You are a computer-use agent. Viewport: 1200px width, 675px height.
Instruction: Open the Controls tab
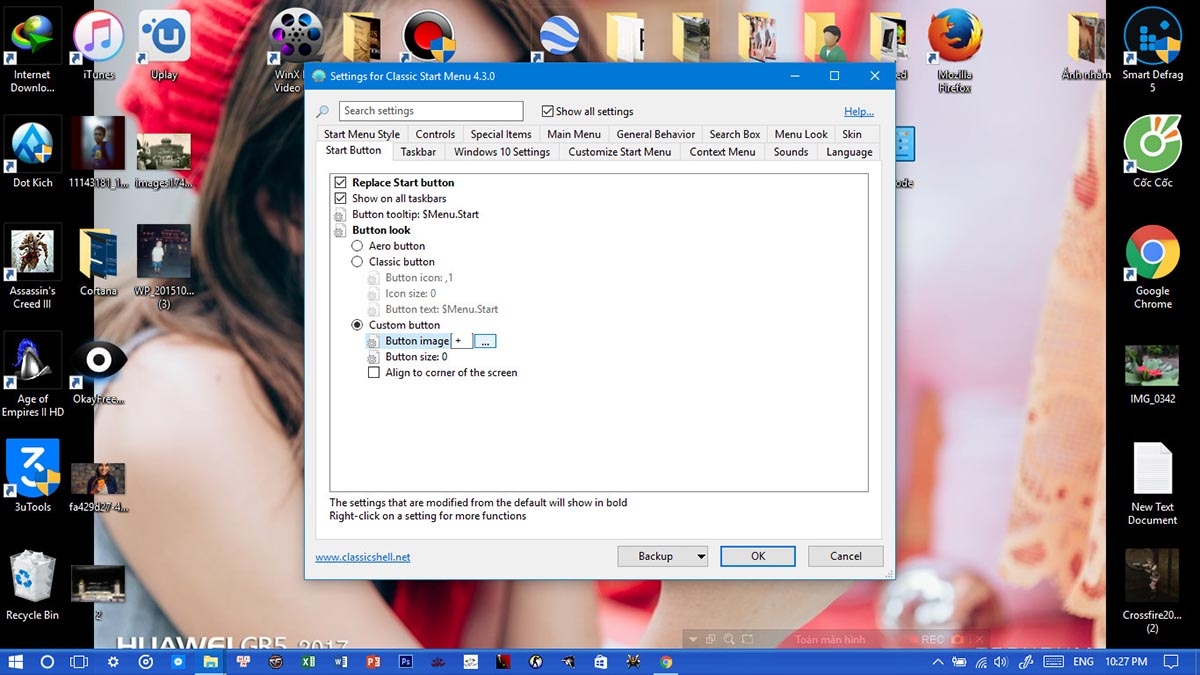[x=435, y=134]
